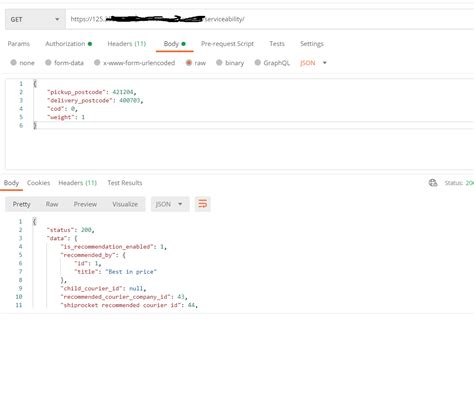Click the "cod": 0 line in editor
The height and width of the screenshot is (417, 474).
pyautogui.click(x=62, y=109)
